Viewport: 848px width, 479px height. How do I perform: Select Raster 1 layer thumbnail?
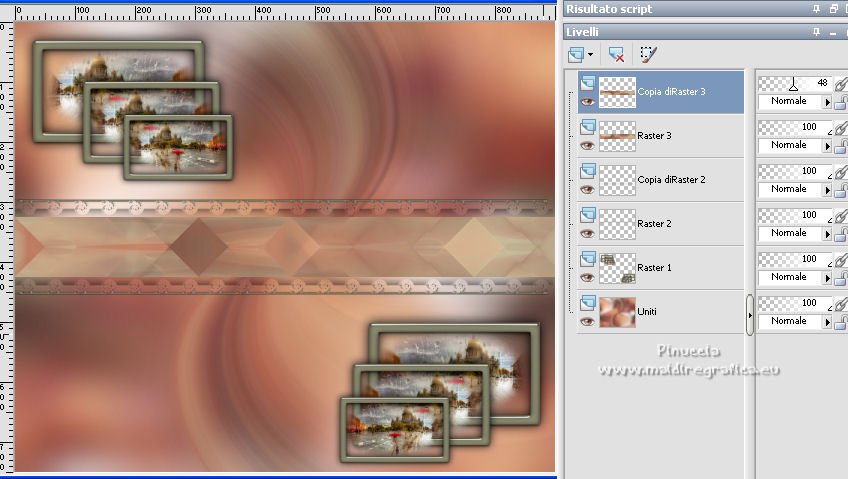617,268
